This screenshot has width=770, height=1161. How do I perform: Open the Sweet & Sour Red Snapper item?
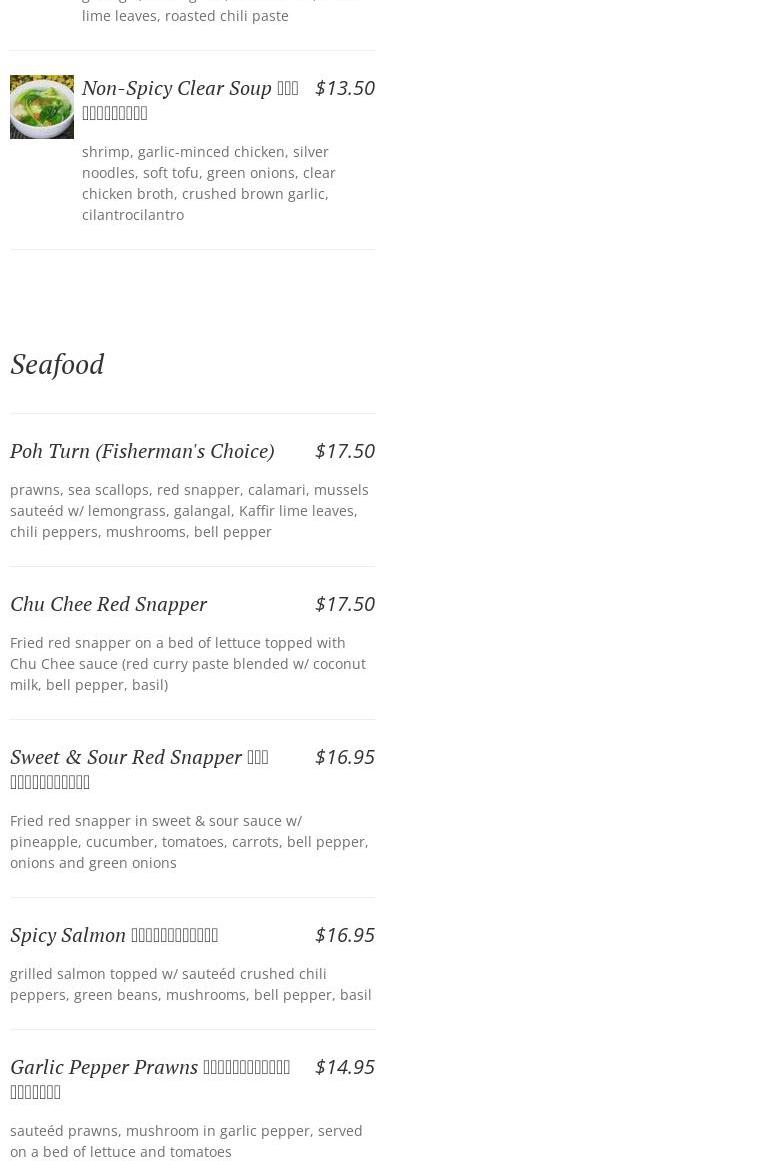139,769
